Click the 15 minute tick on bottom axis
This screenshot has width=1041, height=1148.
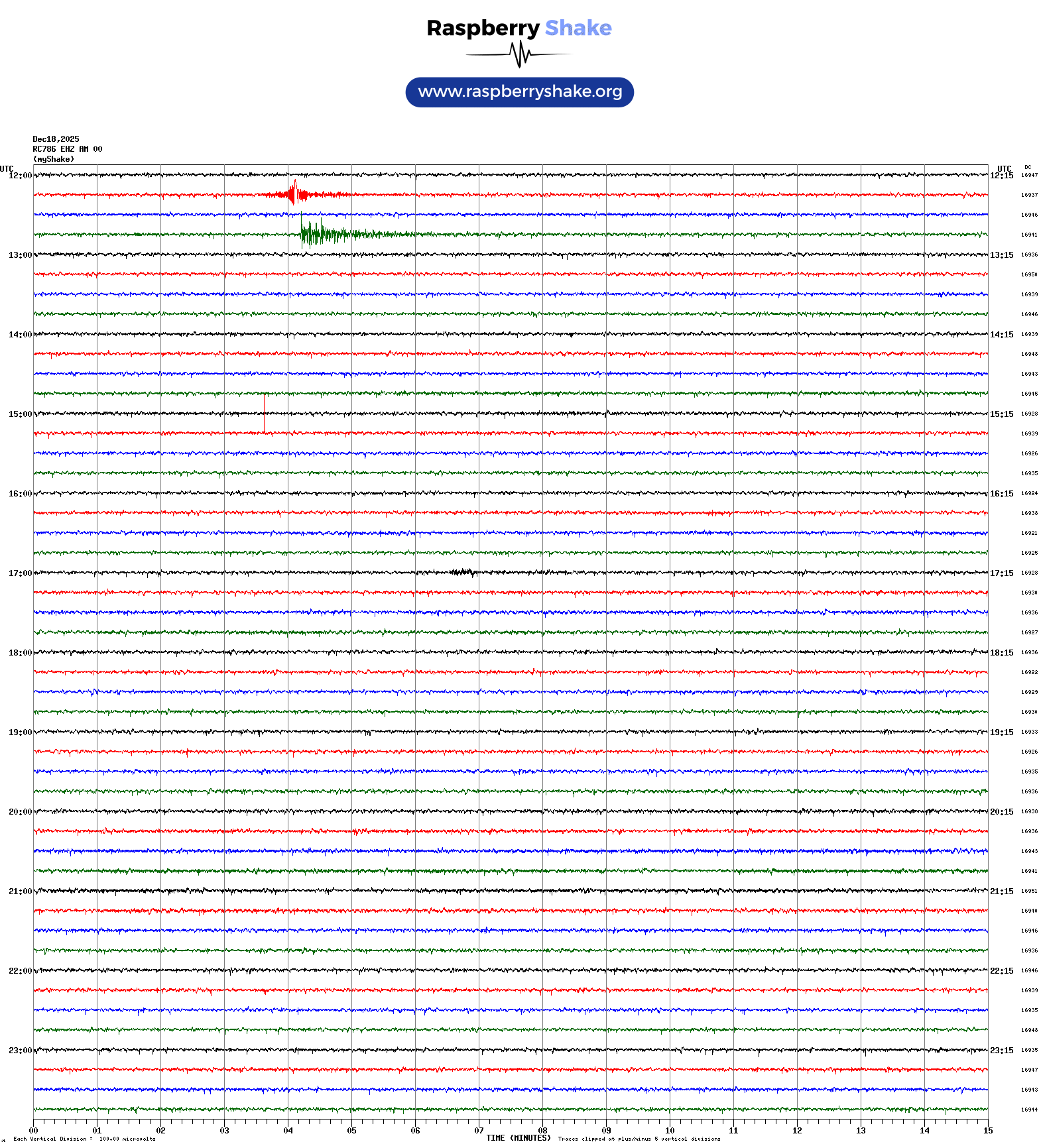pyautogui.click(x=987, y=1131)
